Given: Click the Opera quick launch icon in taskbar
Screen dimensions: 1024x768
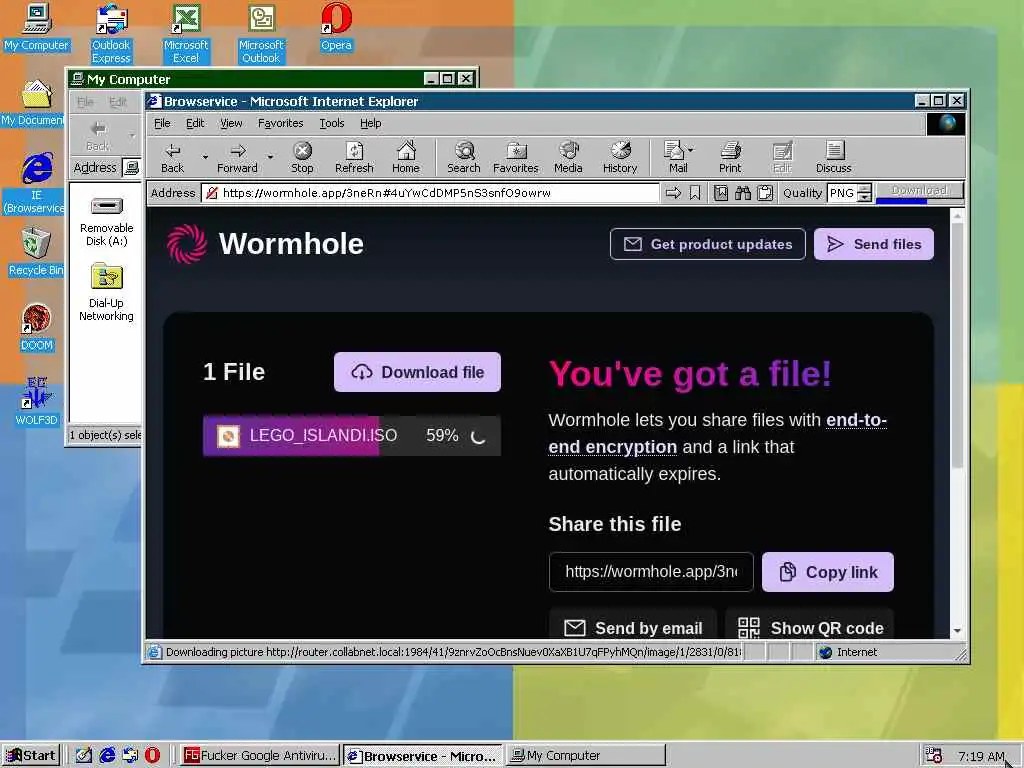Looking at the screenshot, I should pyautogui.click(x=152, y=756).
